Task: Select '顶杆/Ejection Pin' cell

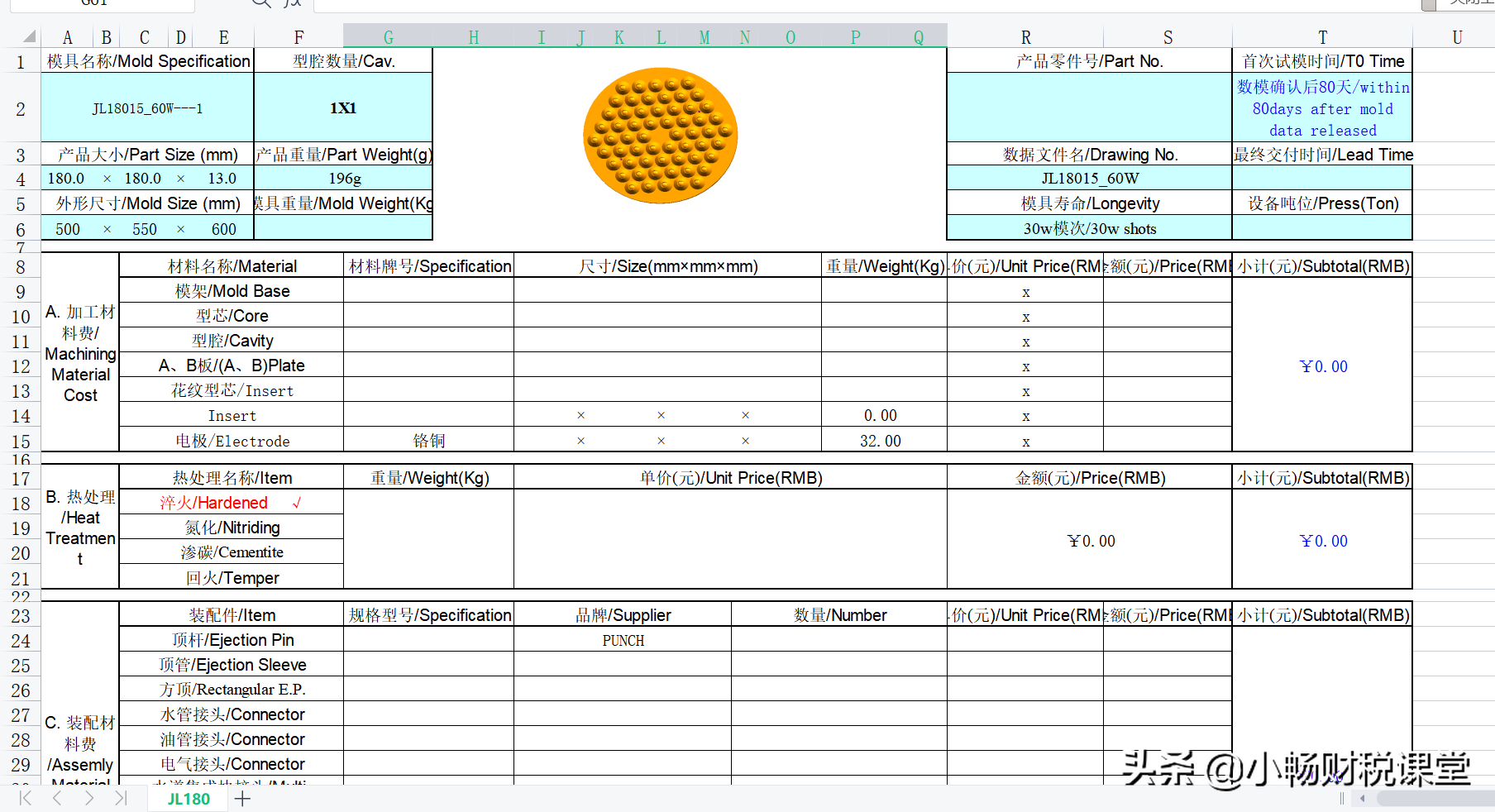Action: click(232, 640)
